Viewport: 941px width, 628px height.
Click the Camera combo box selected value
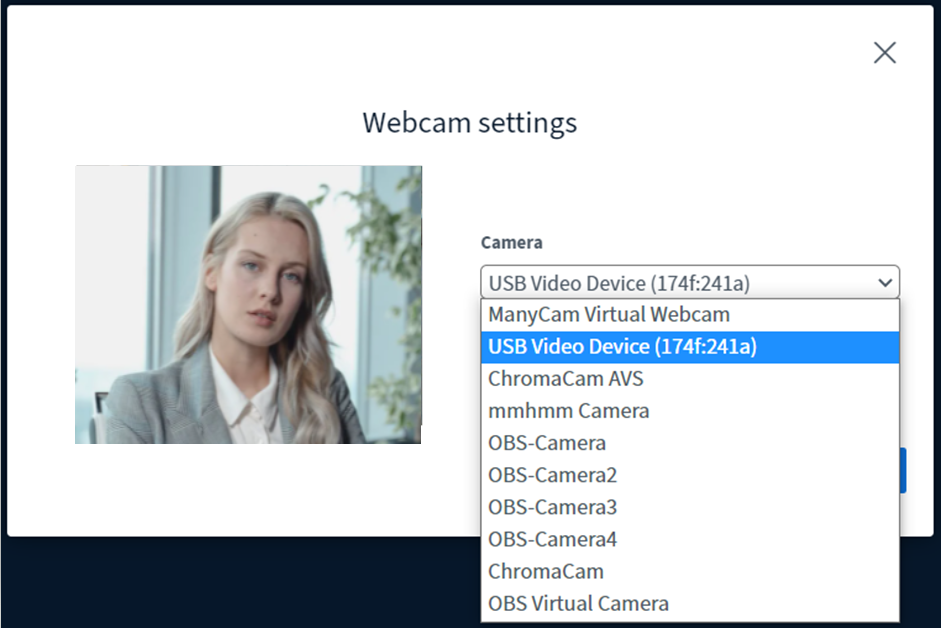click(620, 283)
